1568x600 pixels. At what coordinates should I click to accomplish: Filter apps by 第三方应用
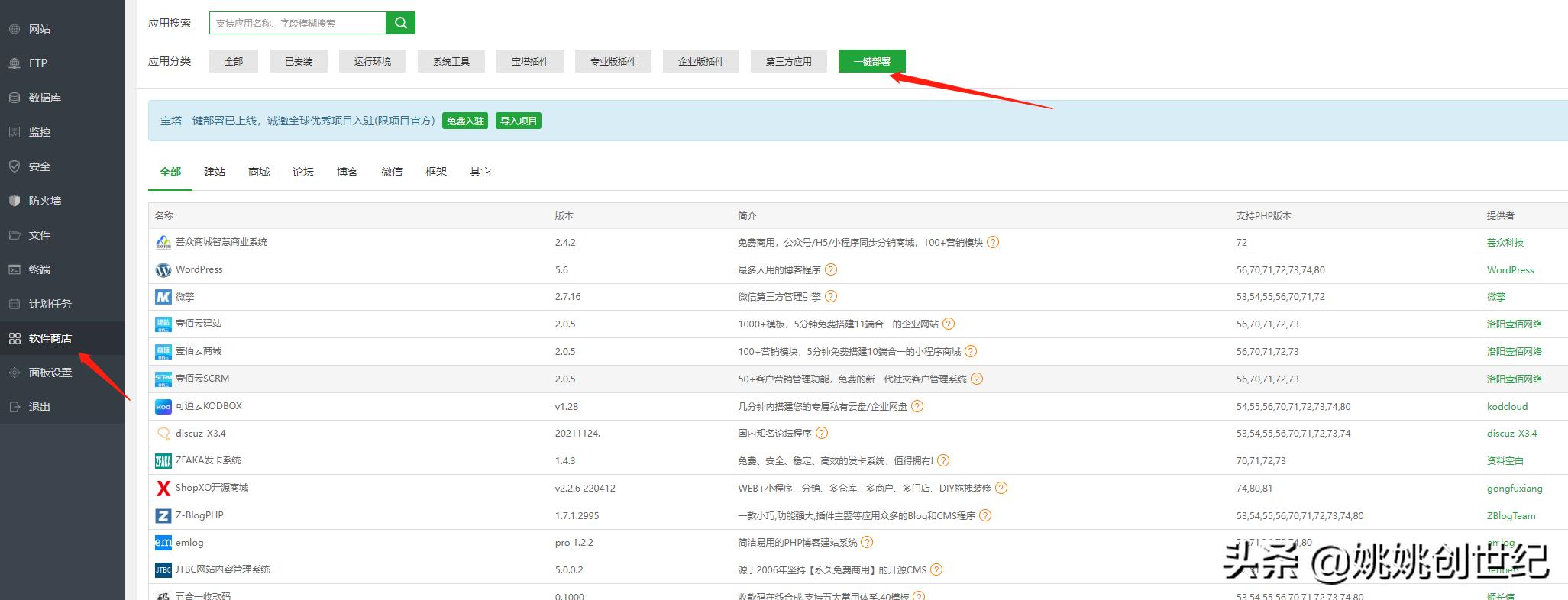789,61
